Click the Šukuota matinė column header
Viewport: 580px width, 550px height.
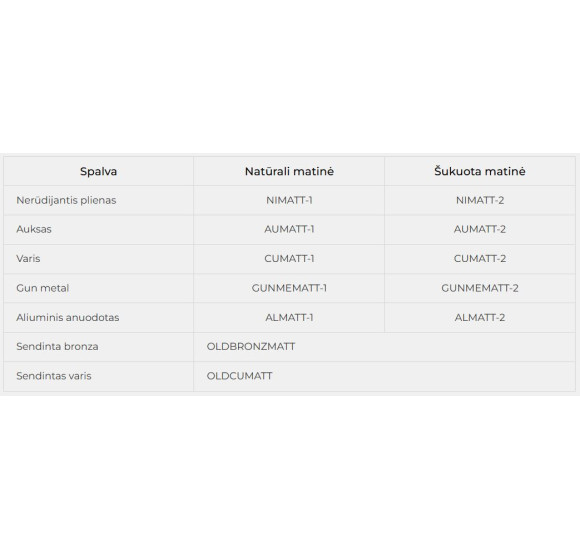(480, 171)
